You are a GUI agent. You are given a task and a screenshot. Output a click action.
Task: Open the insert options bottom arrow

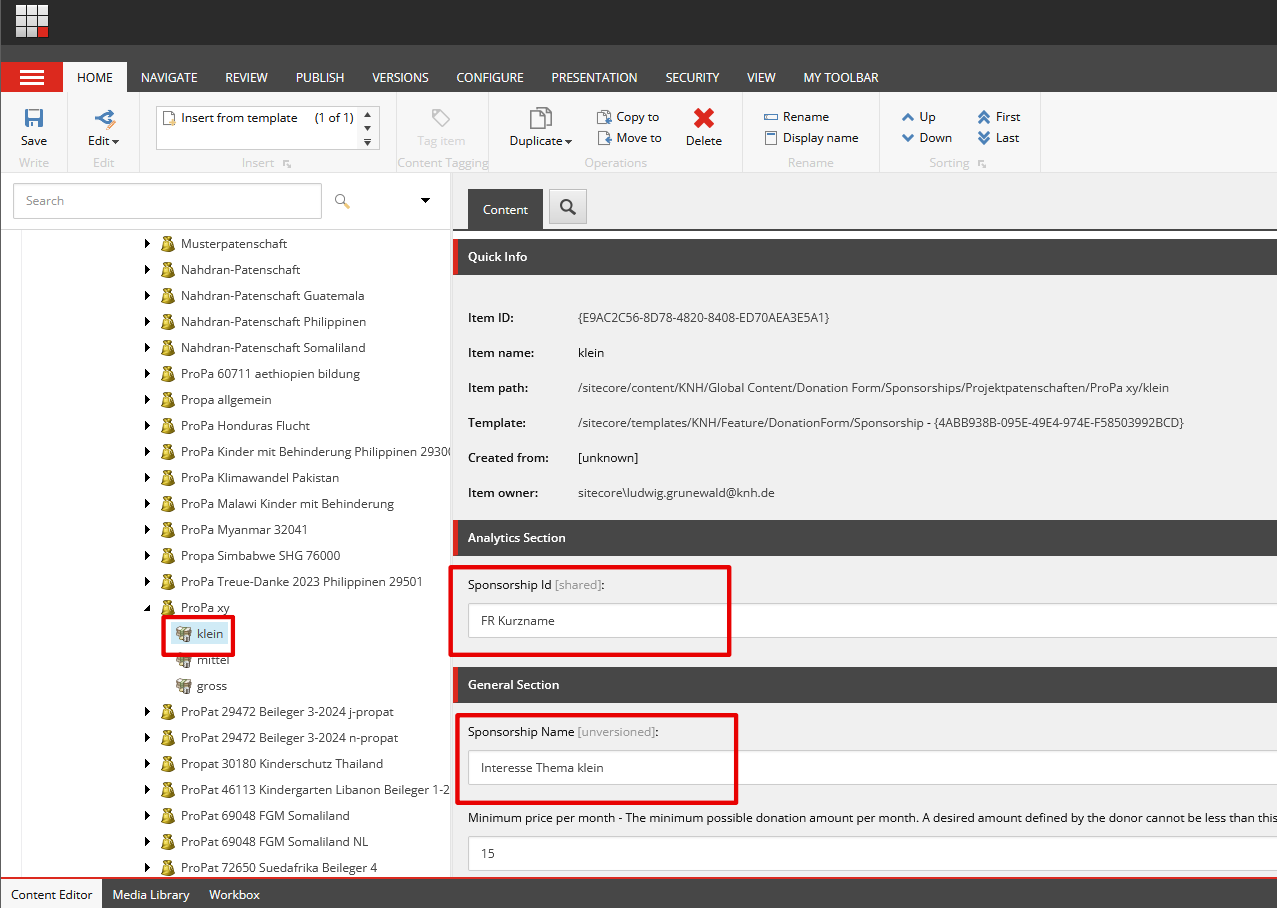pos(368,142)
